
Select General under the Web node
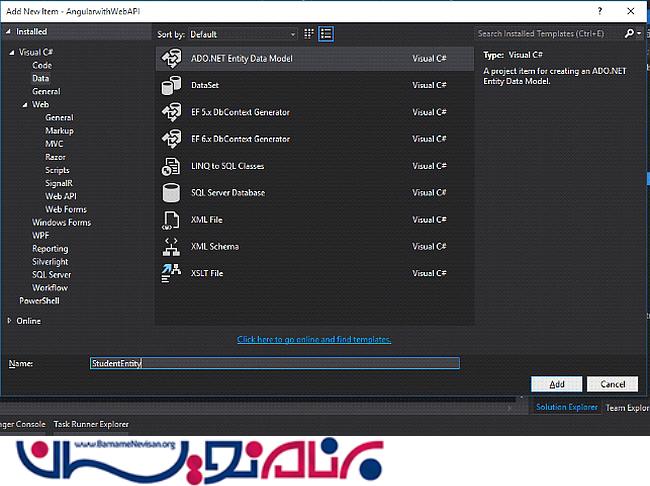click(59, 118)
